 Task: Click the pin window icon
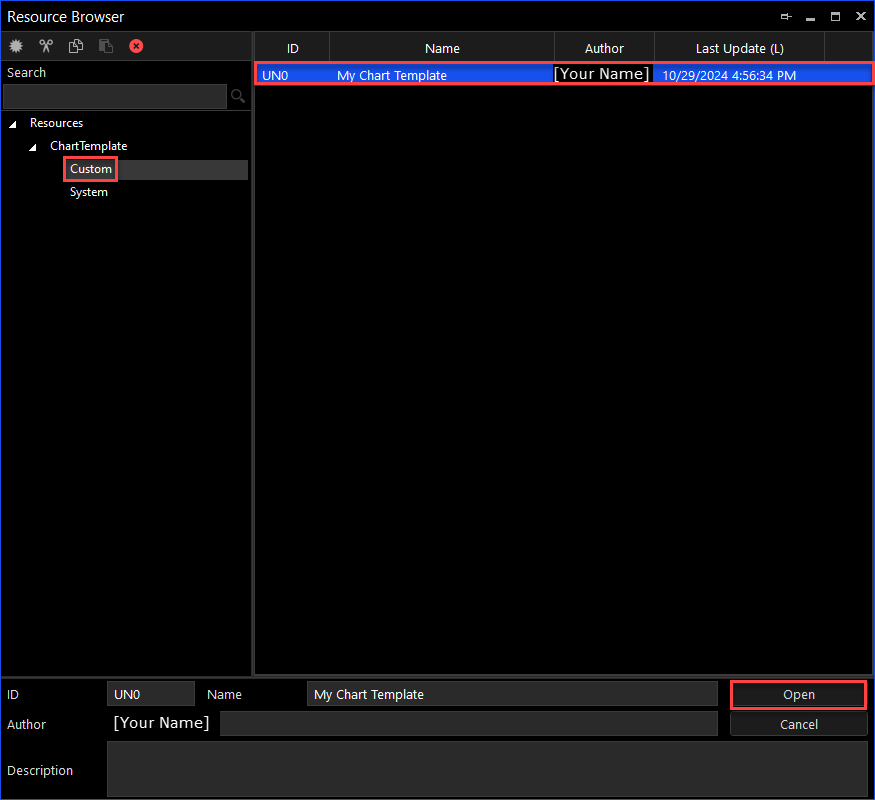click(786, 17)
